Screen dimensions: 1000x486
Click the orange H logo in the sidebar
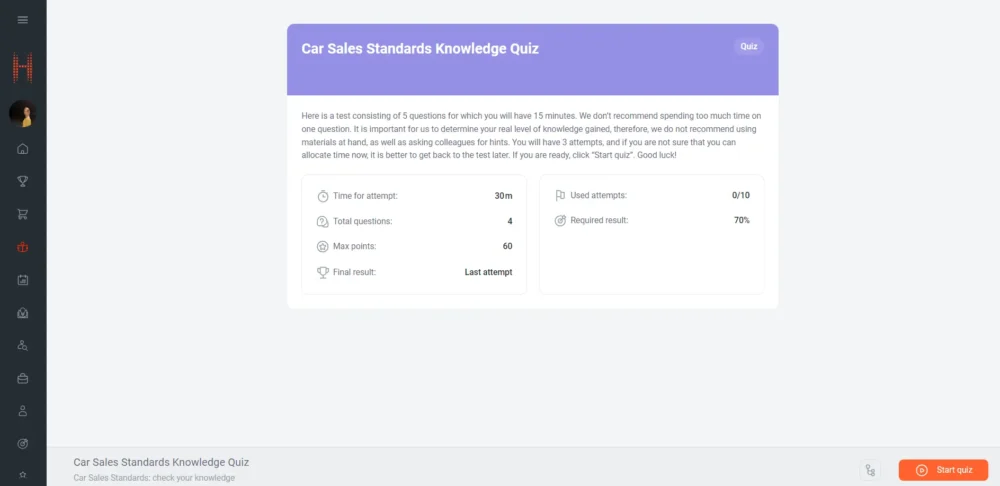coord(23,68)
